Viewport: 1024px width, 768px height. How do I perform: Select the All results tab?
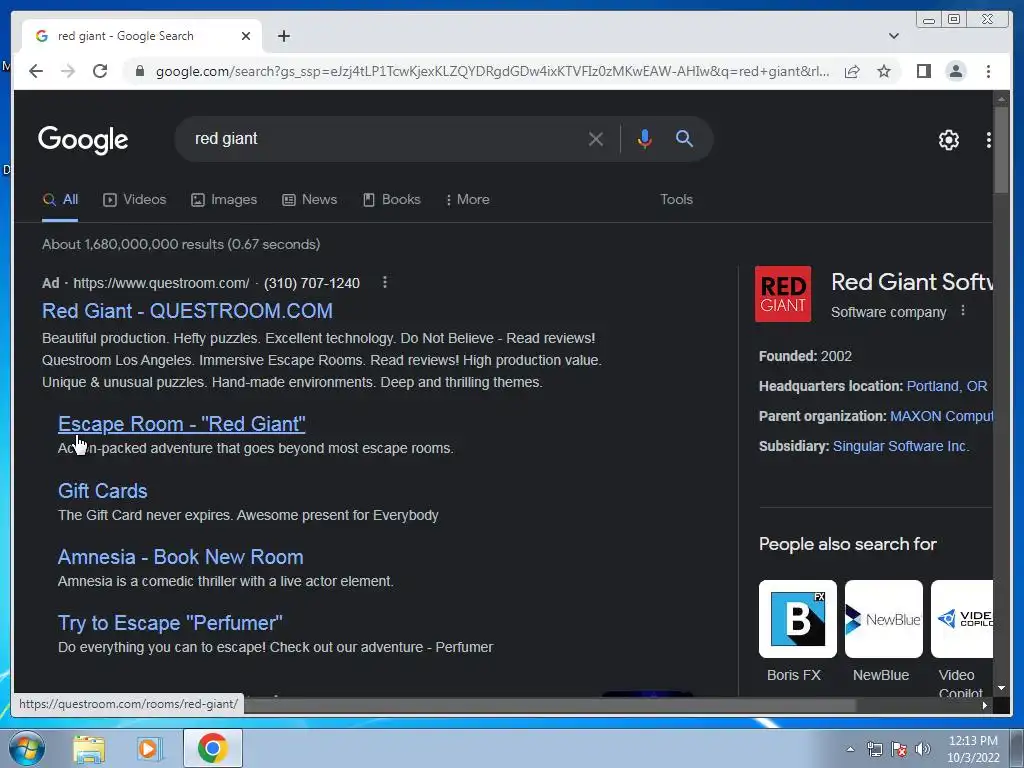click(60, 200)
